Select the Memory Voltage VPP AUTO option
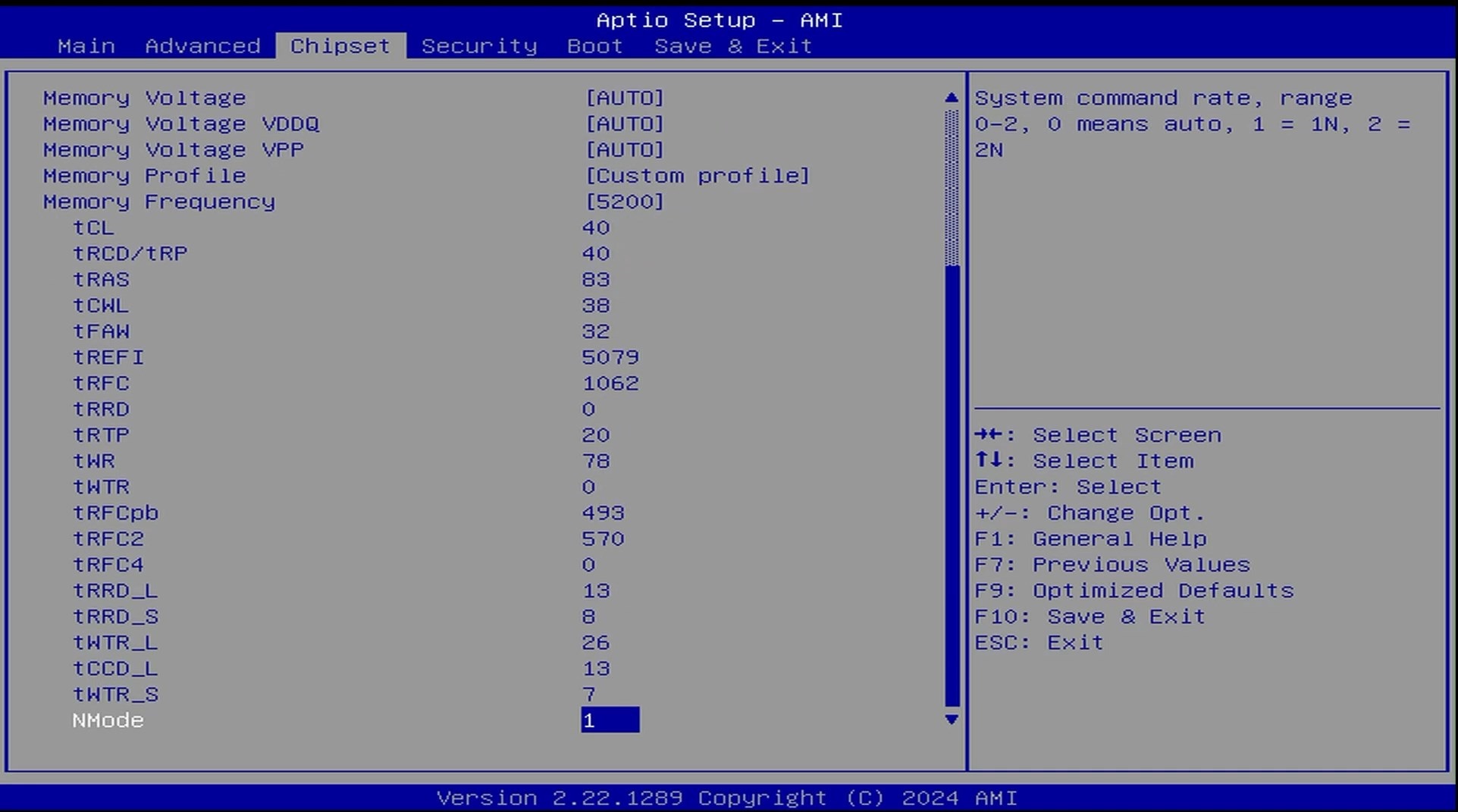 (625, 150)
